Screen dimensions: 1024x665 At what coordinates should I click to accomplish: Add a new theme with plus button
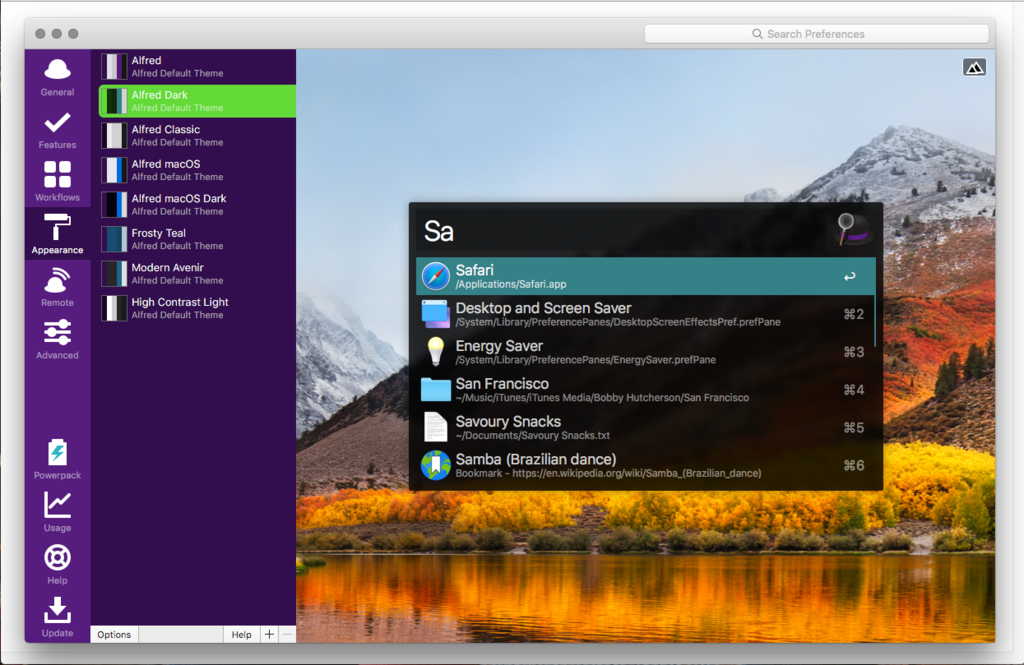pyautogui.click(x=269, y=634)
